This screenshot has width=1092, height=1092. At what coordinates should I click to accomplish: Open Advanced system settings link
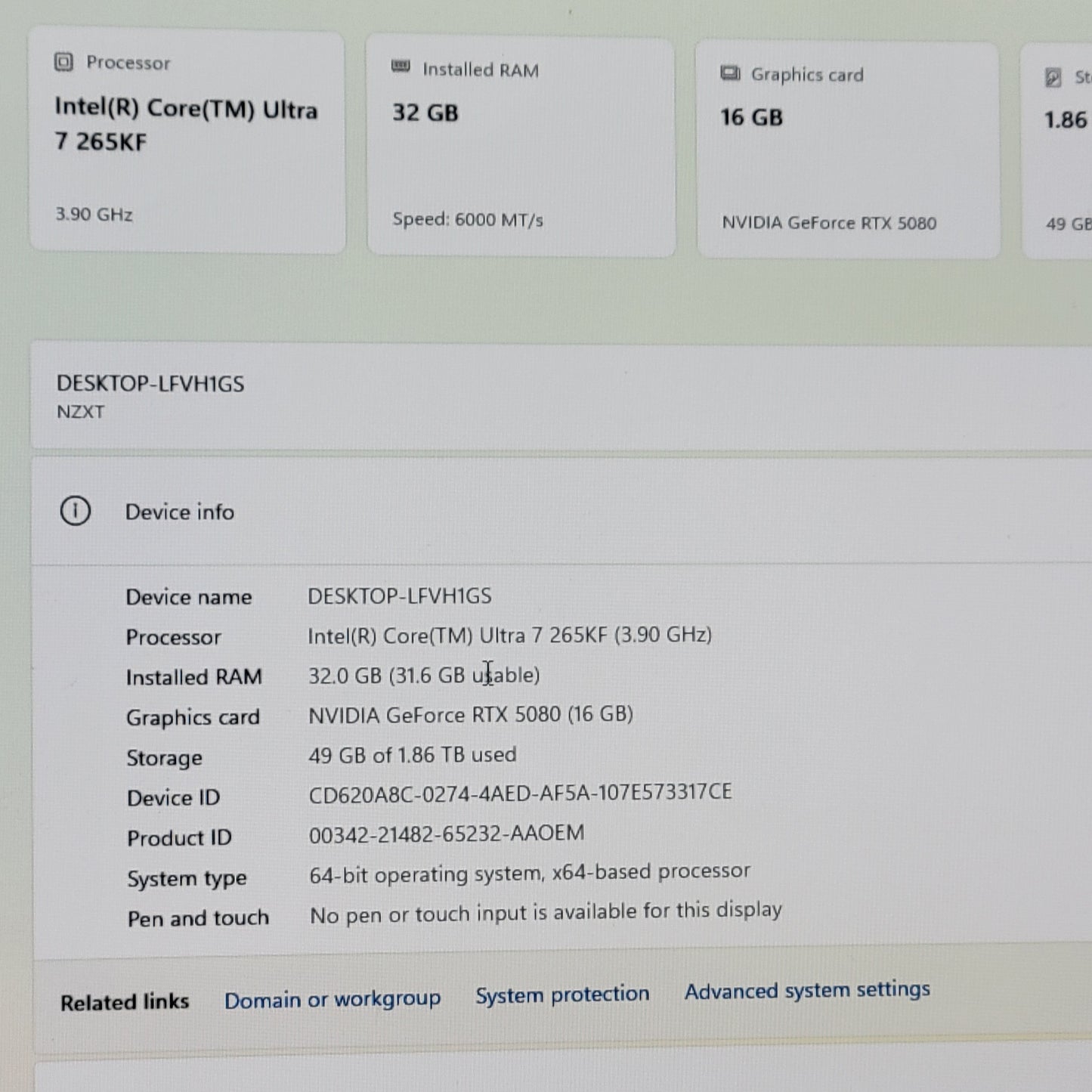point(807,990)
